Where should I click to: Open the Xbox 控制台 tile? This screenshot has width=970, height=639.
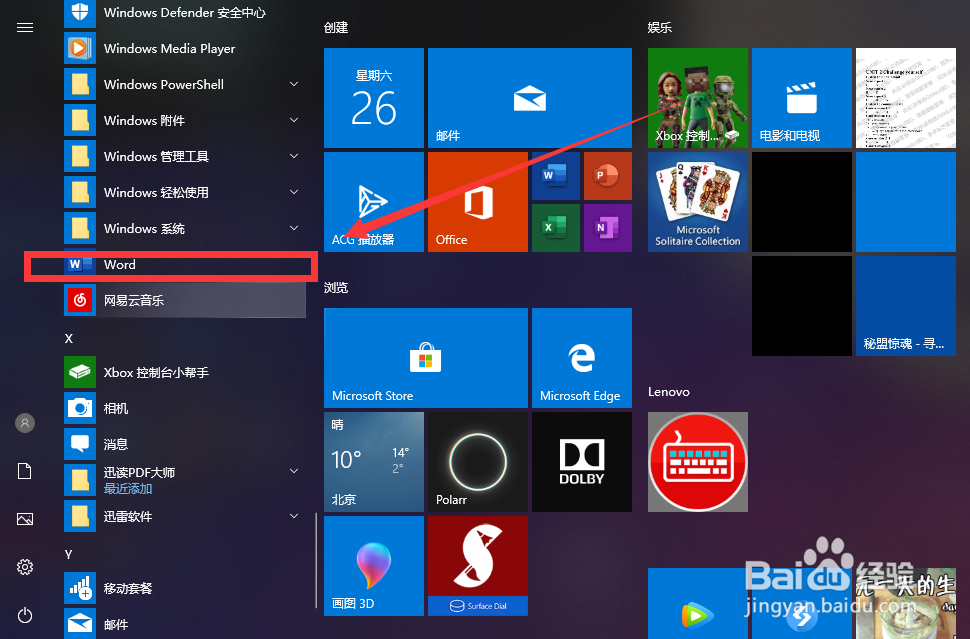[x=698, y=98]
